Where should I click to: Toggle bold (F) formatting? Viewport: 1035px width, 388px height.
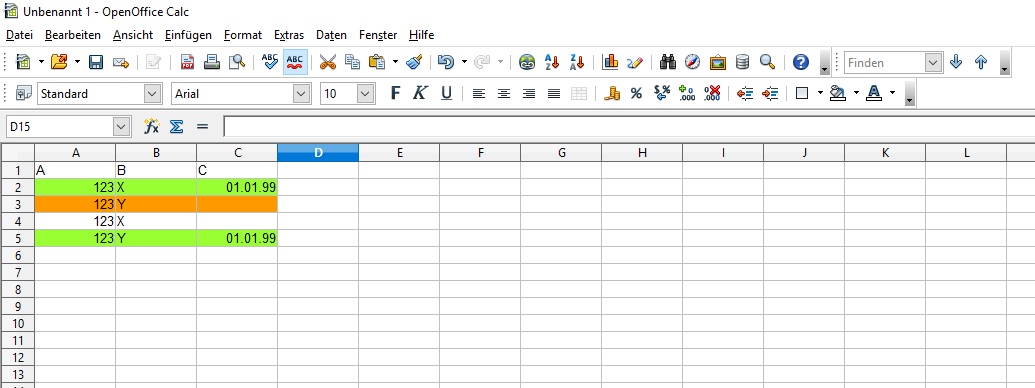pyautogui.click(x=395, y=94)
